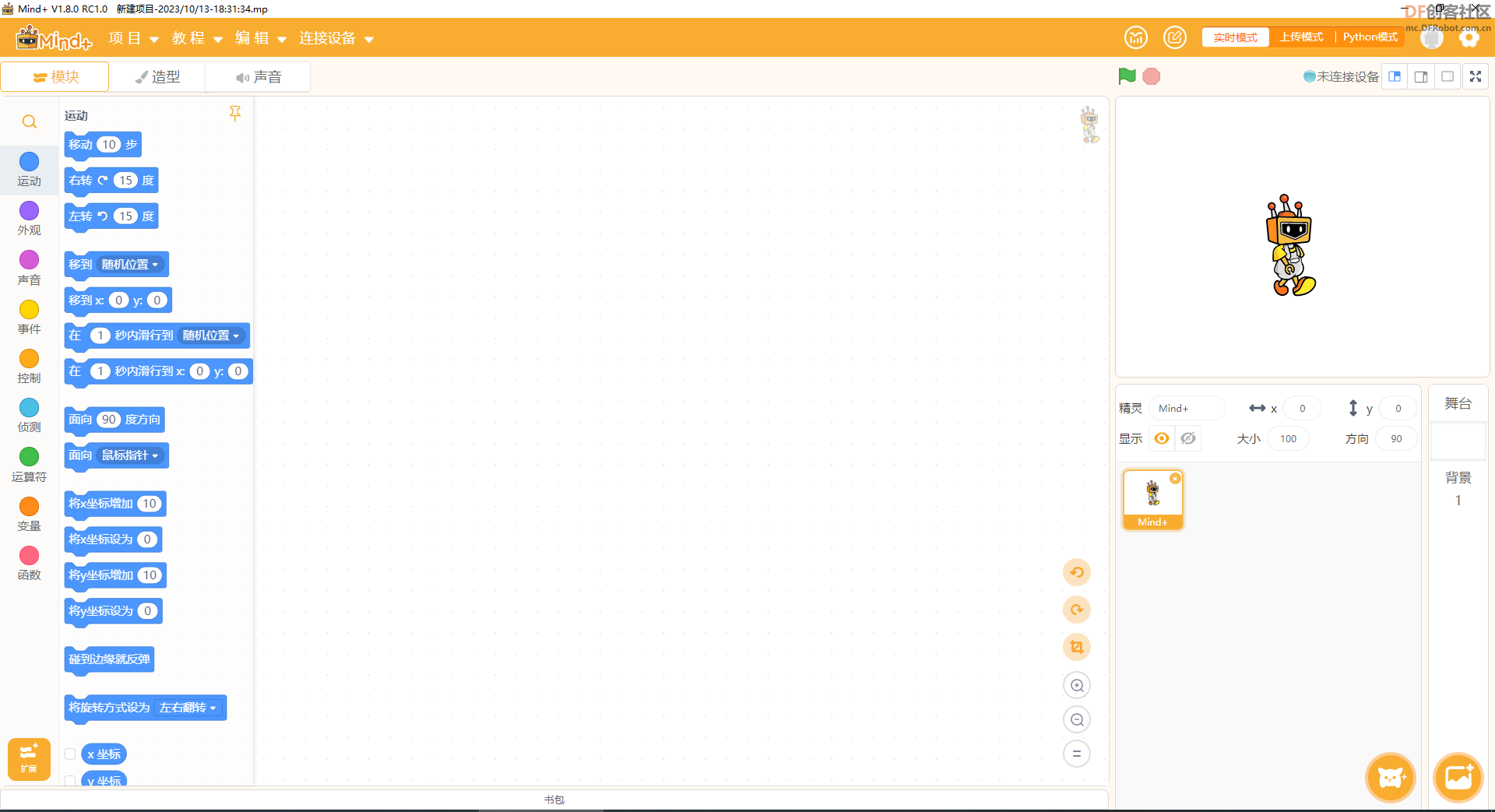
Task: Open the chart icon in top bar
Action: coord(1136,37)
